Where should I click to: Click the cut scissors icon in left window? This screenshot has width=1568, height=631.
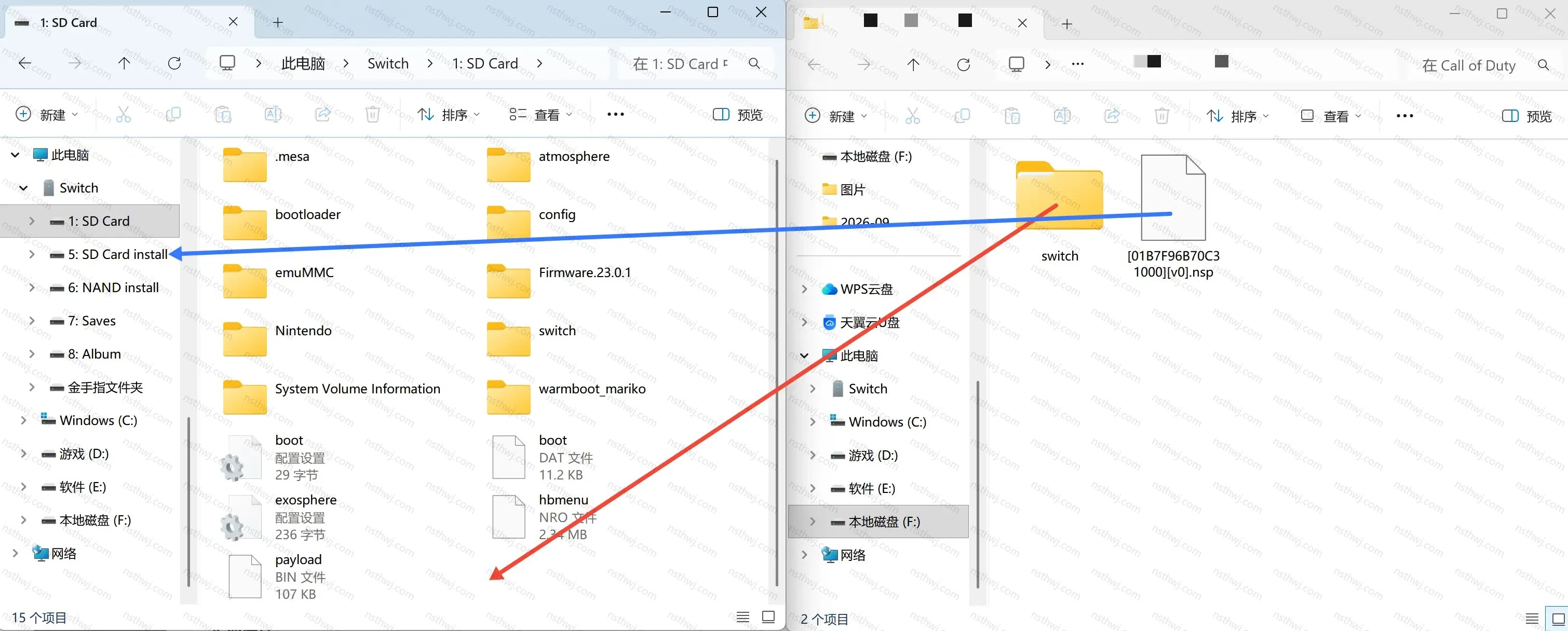click(x=124, y=114)
